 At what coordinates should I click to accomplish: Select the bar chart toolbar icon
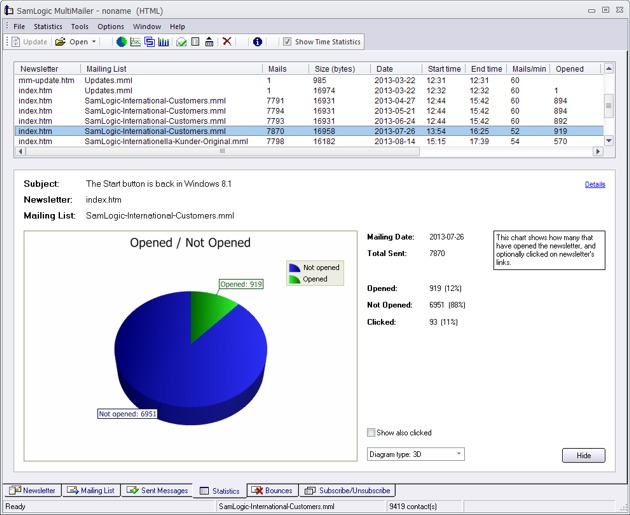point(163,42)
